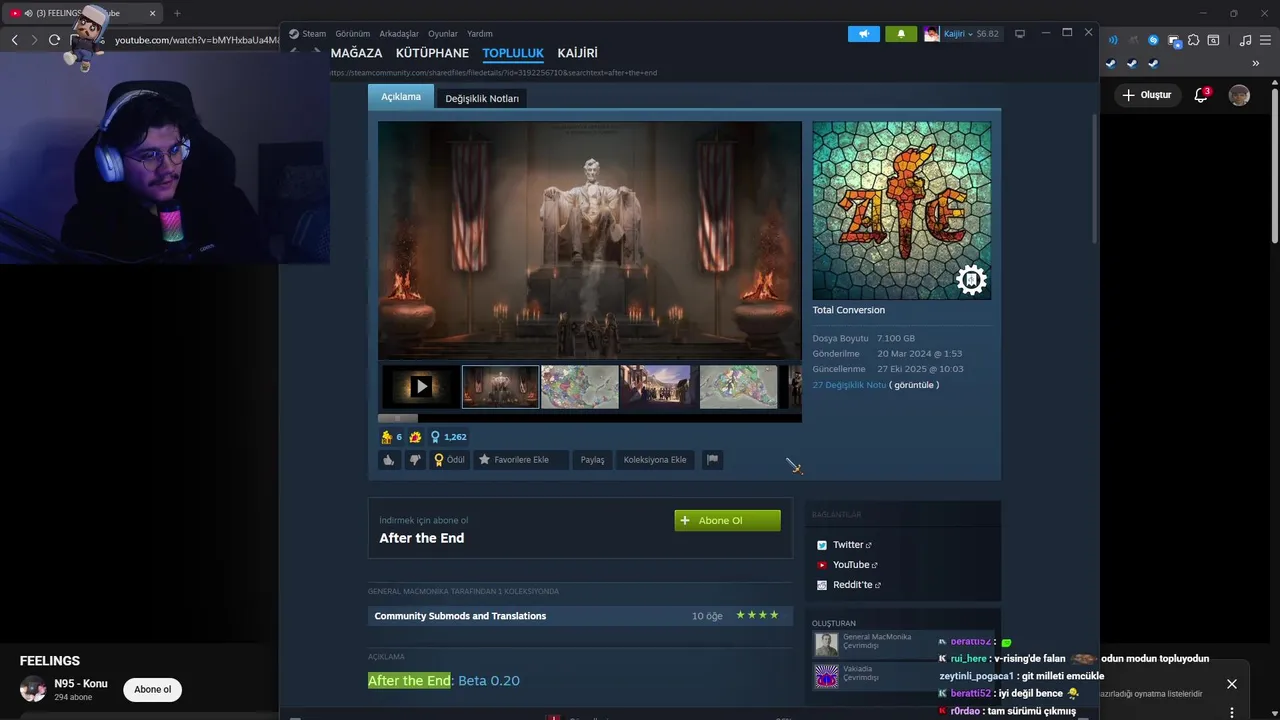The height and width of the screenshot is (720, 1280).
Task: Select the Lincoln statue screenshot thumbnail
Action: pyautogui.click(x=501, y=386)
